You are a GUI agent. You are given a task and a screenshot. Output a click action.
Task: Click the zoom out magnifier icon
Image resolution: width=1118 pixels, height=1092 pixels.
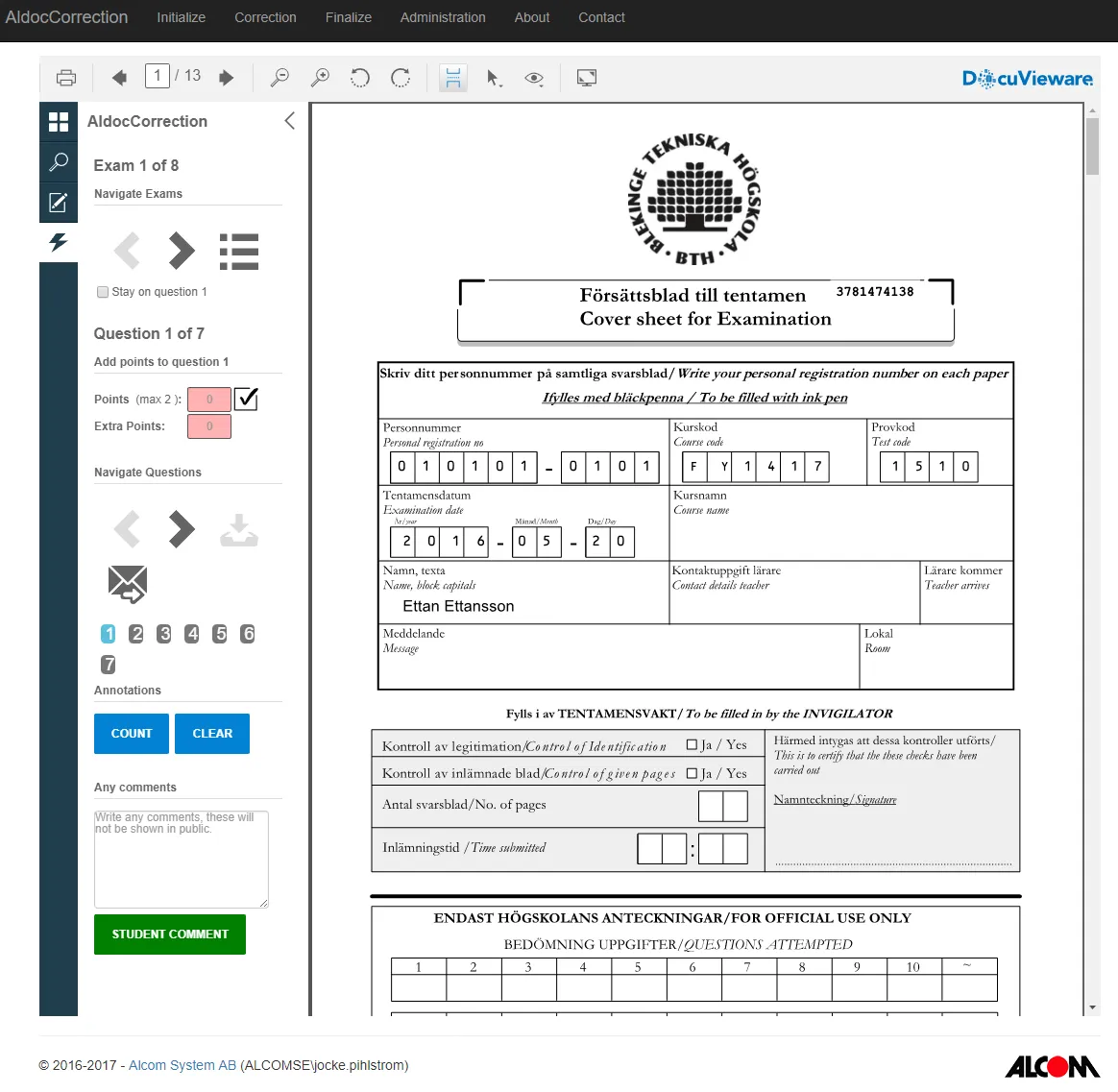click(279, 78)
